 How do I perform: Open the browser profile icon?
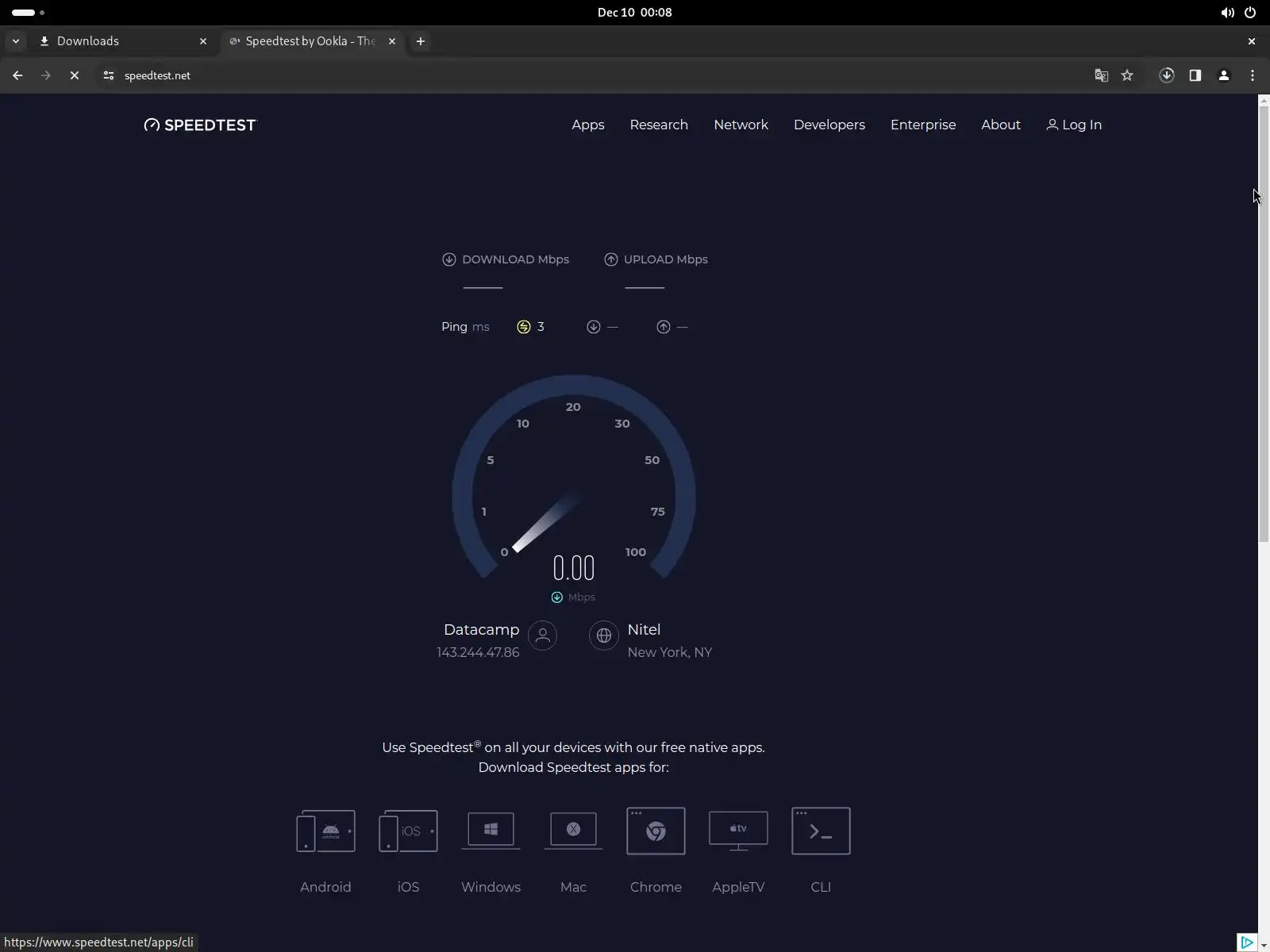click(1224, 75)
